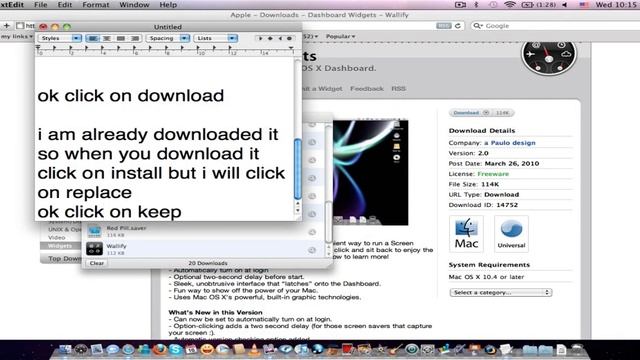Click the Universal binary icon
640x360 pixels.
pyautogui.click(x=511, y=233)
